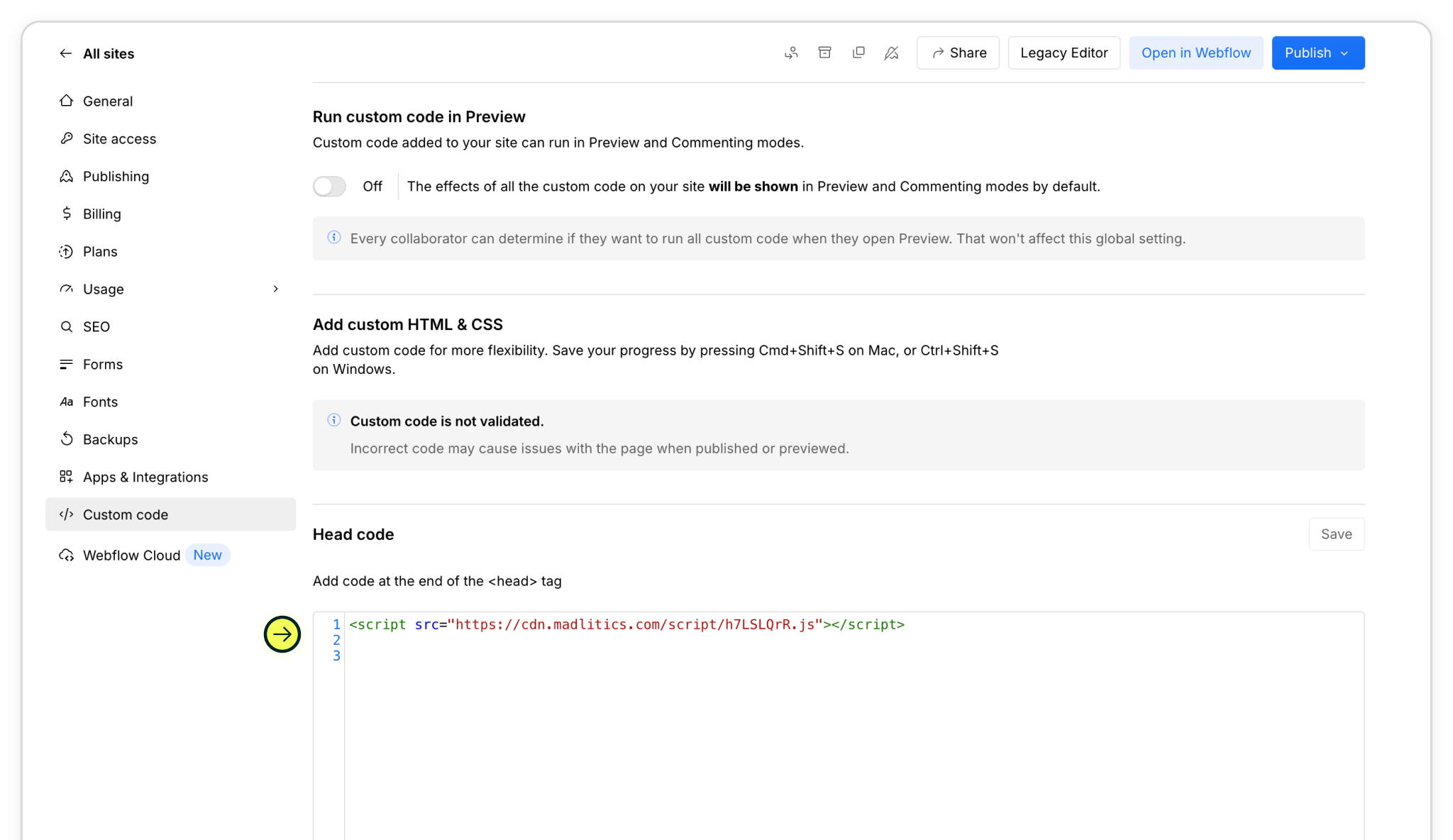The width and height of the screenshot is (1453, 840).
Task: Select Webflow Cloud in the sidebar
Action: click(x=131, y=556)
